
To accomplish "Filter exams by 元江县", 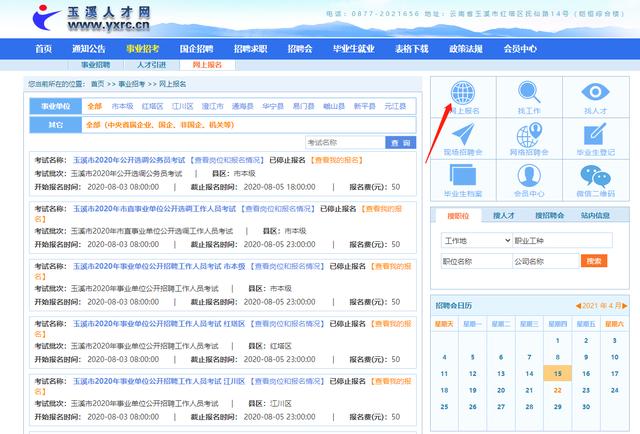I will 395,106.
